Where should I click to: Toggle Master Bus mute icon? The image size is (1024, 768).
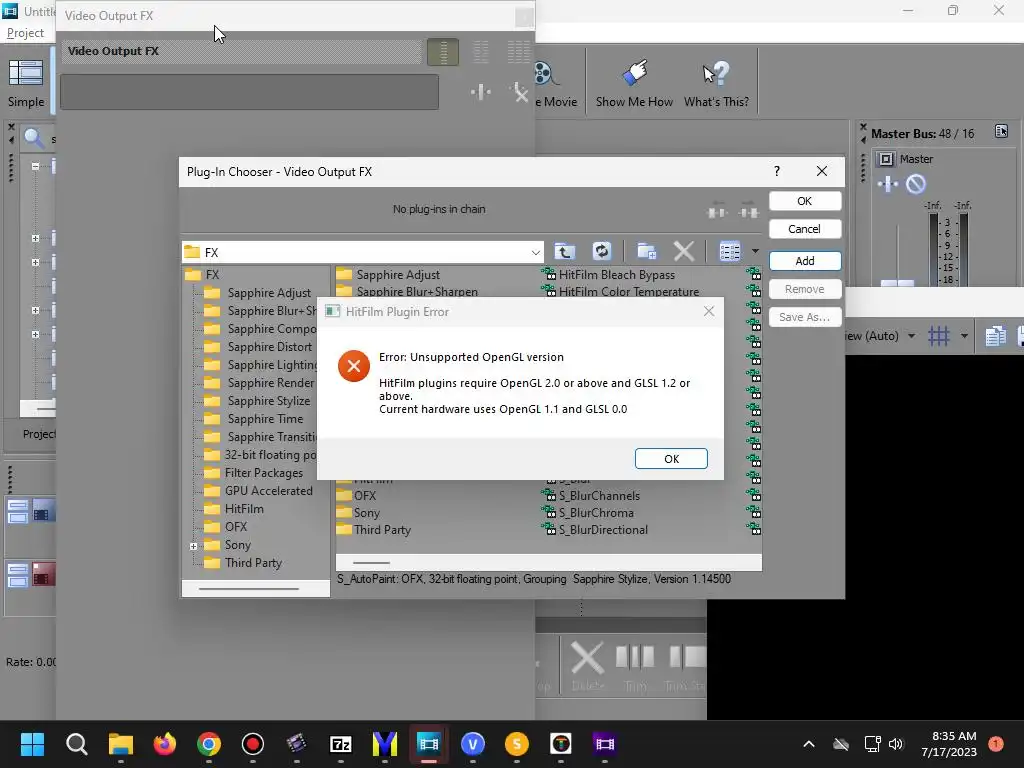click(x=916, y=185)
